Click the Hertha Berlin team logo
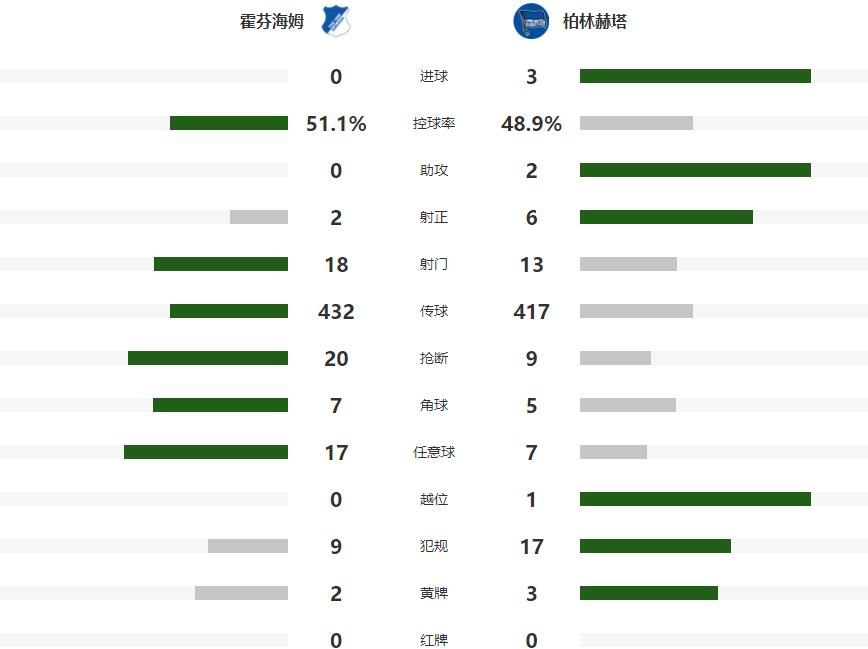The image size is (868, 649). point(531,21)
